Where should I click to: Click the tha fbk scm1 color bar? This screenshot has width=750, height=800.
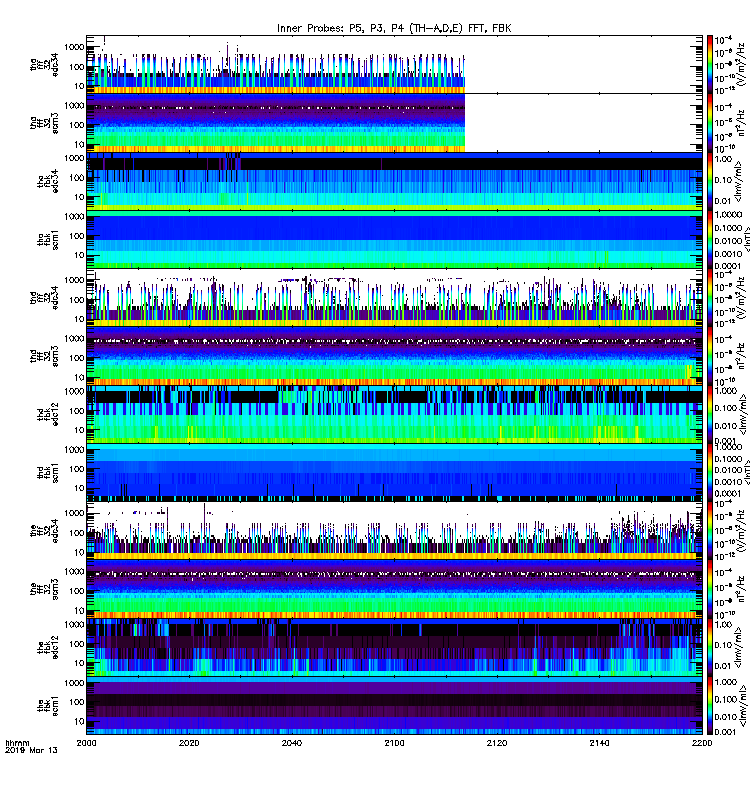point(710,239)
